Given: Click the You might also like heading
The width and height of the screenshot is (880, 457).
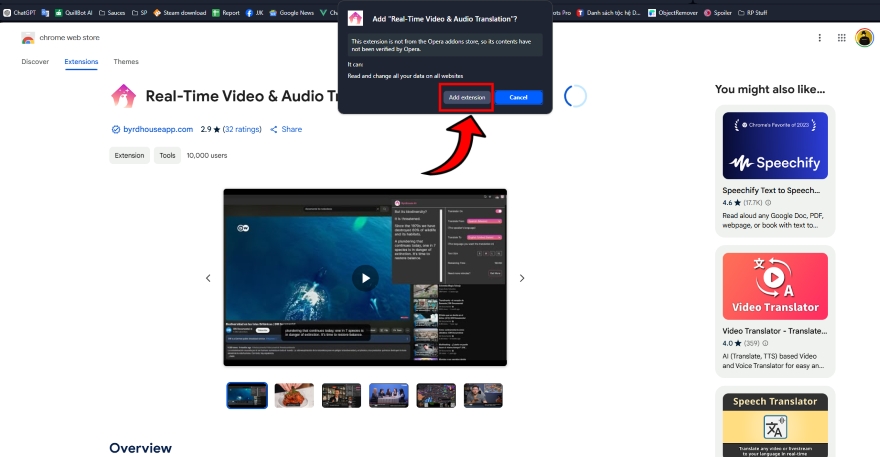Looking at the screenshot, I should [770, 89].
